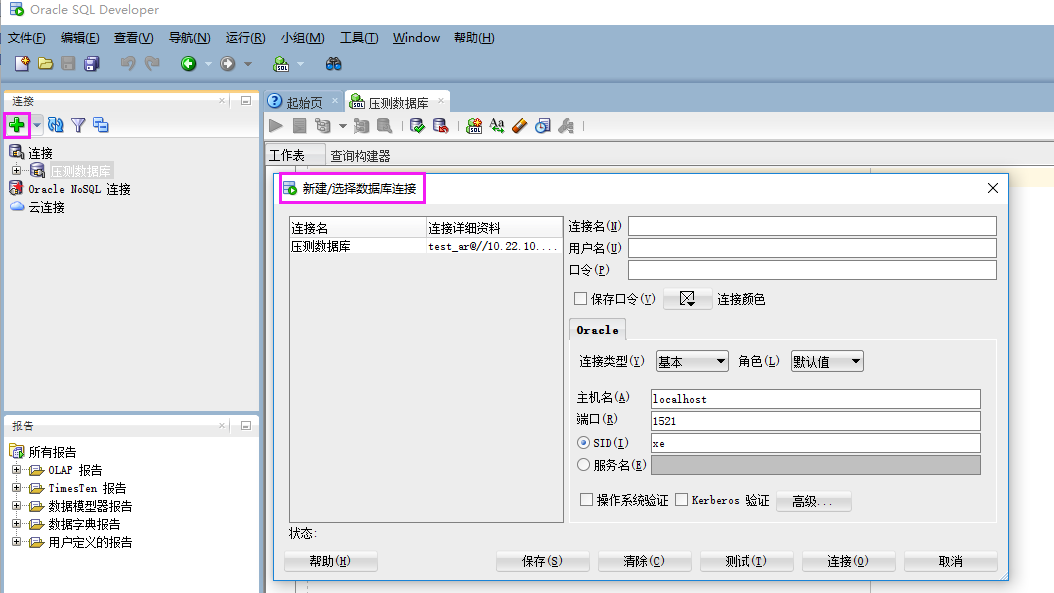The width and height of the screenshot is (1054, 593).
Task: Click the Unshared SQL Worksheet icon
Action: coord(474,126)
